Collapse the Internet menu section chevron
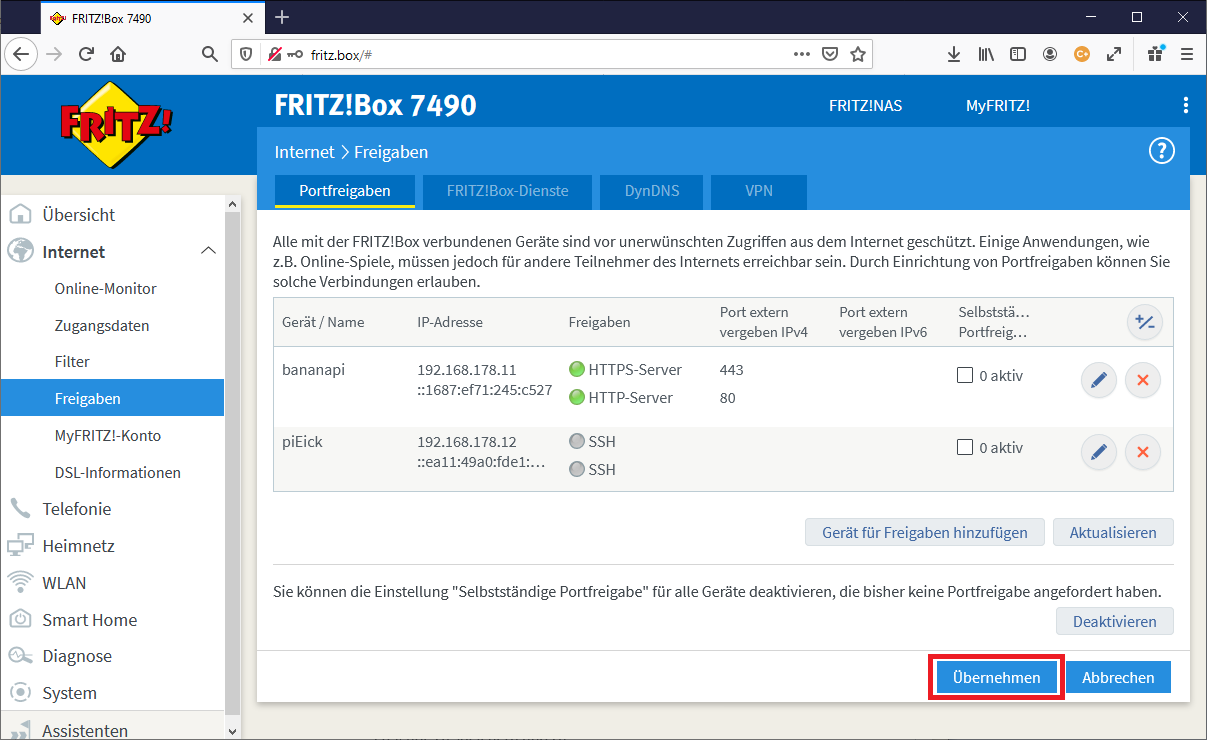 coord(208,251)
